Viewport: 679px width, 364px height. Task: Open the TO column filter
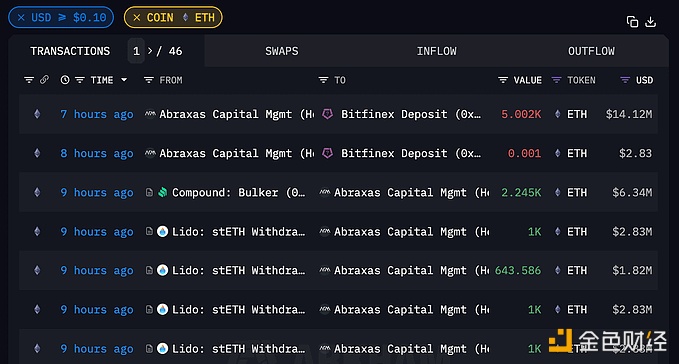point(323,80)
